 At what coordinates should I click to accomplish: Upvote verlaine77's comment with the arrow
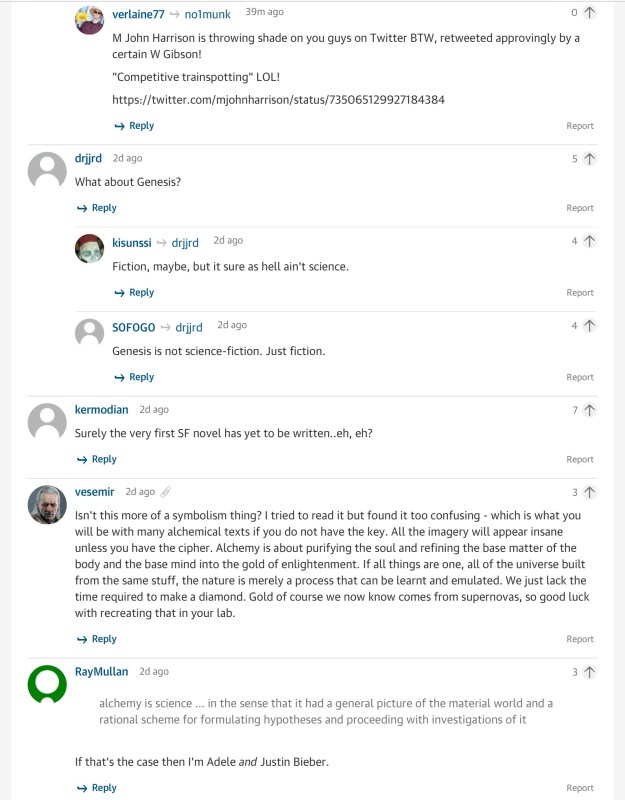590,13
